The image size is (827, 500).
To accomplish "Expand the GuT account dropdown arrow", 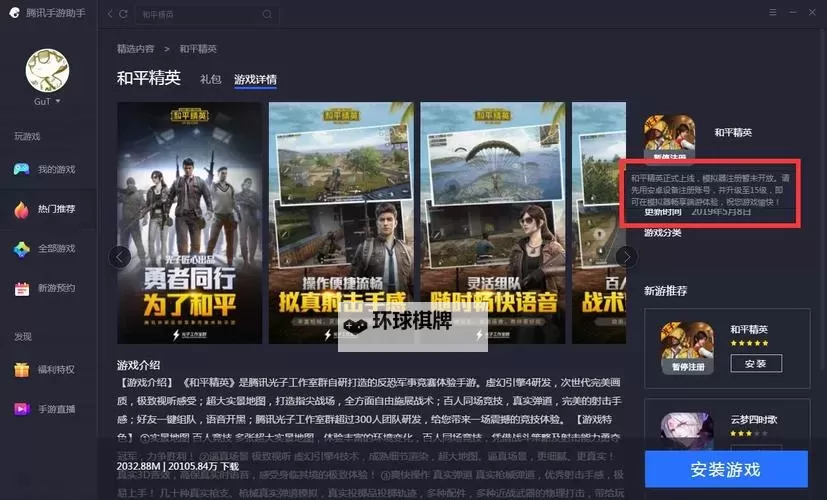I will tap(58, 101).
